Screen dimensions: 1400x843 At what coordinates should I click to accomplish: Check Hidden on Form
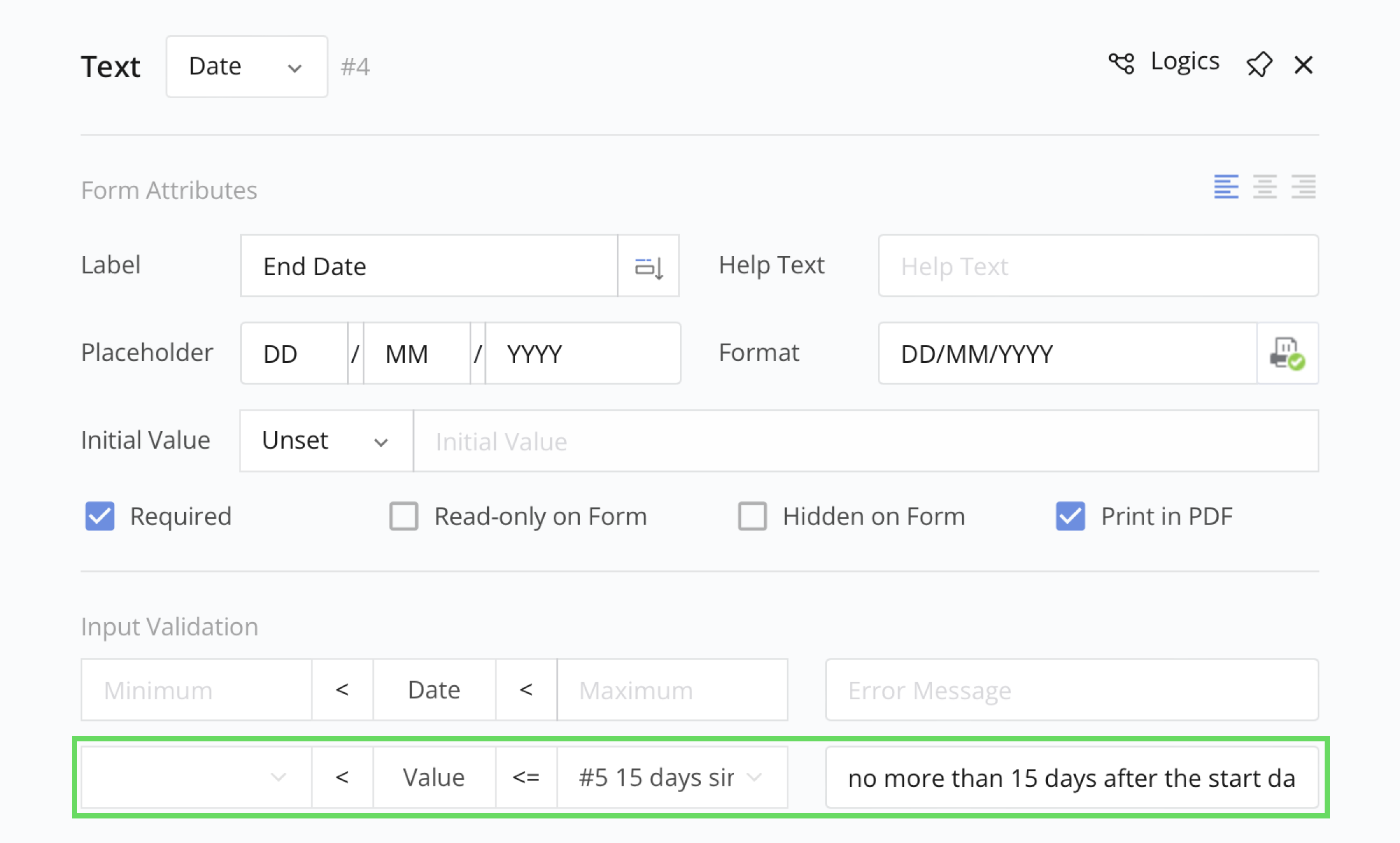[x=752, y=516]
